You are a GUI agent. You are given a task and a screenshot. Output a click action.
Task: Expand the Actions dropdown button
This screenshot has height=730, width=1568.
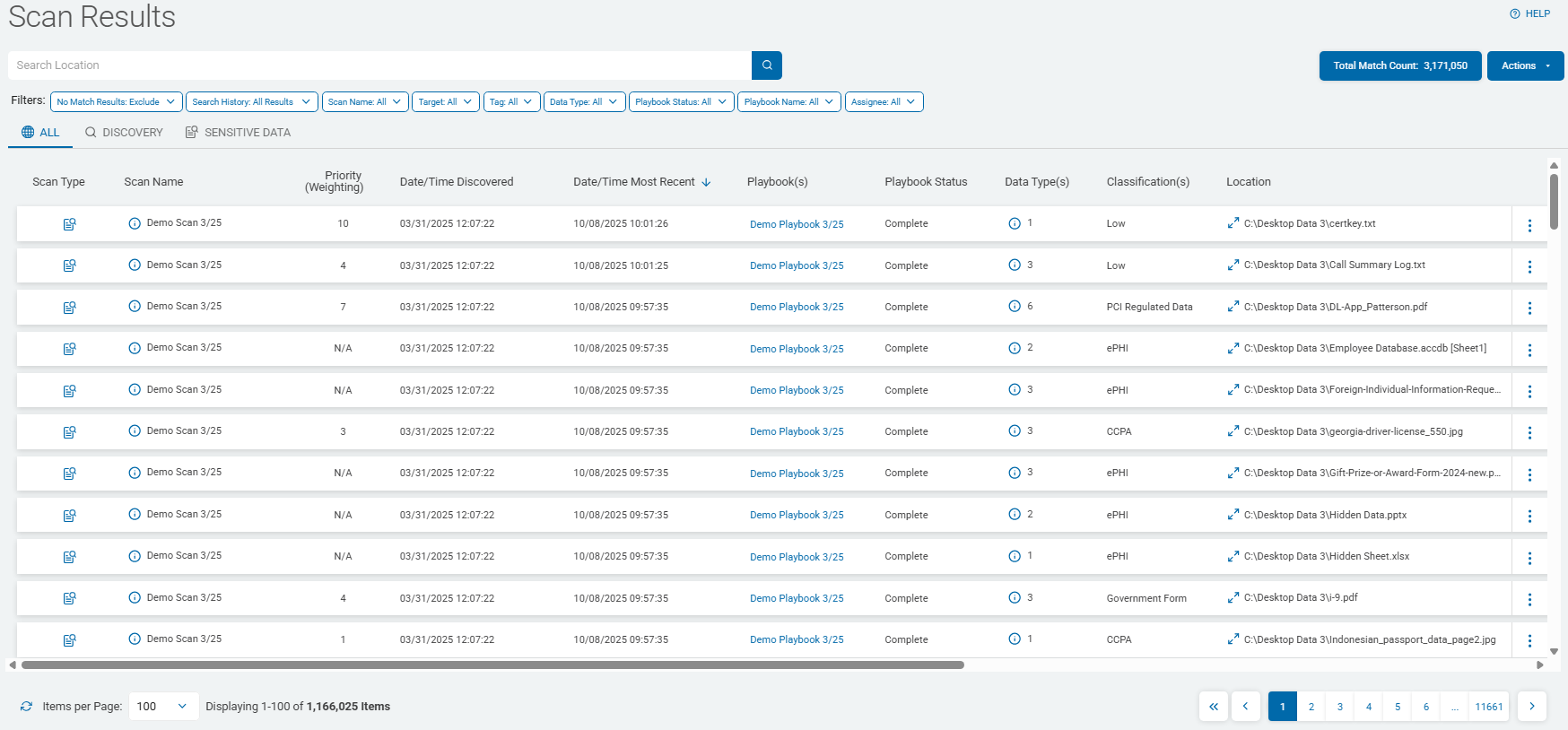pyautogui.click(x=1525, y=65)
